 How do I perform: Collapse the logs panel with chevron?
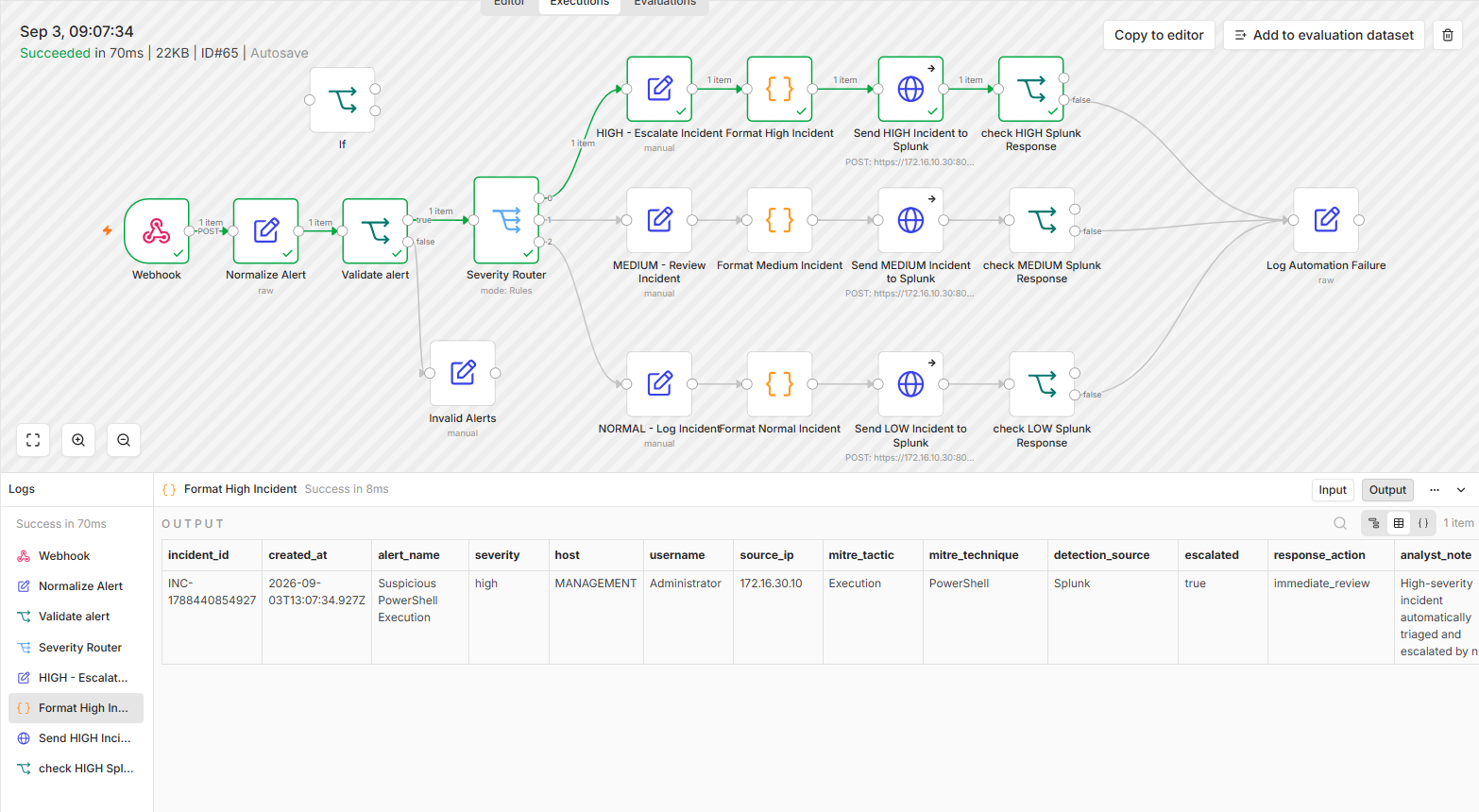click(x=1461, y=490)
